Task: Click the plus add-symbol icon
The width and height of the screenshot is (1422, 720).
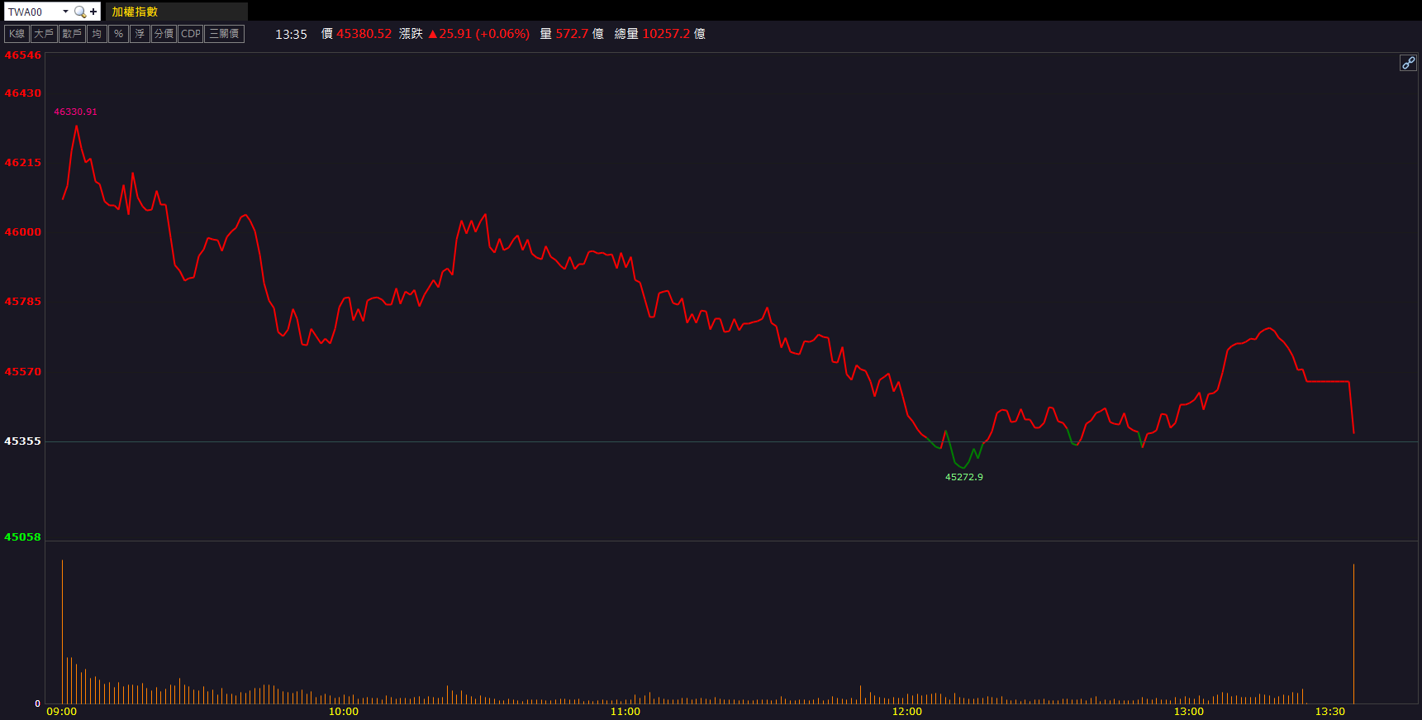Action: (94, 12)
